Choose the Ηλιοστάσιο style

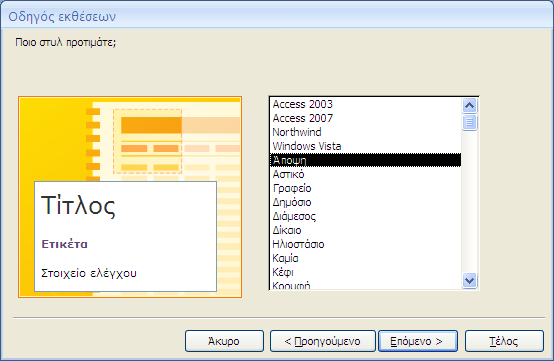(x=365, y=244)
